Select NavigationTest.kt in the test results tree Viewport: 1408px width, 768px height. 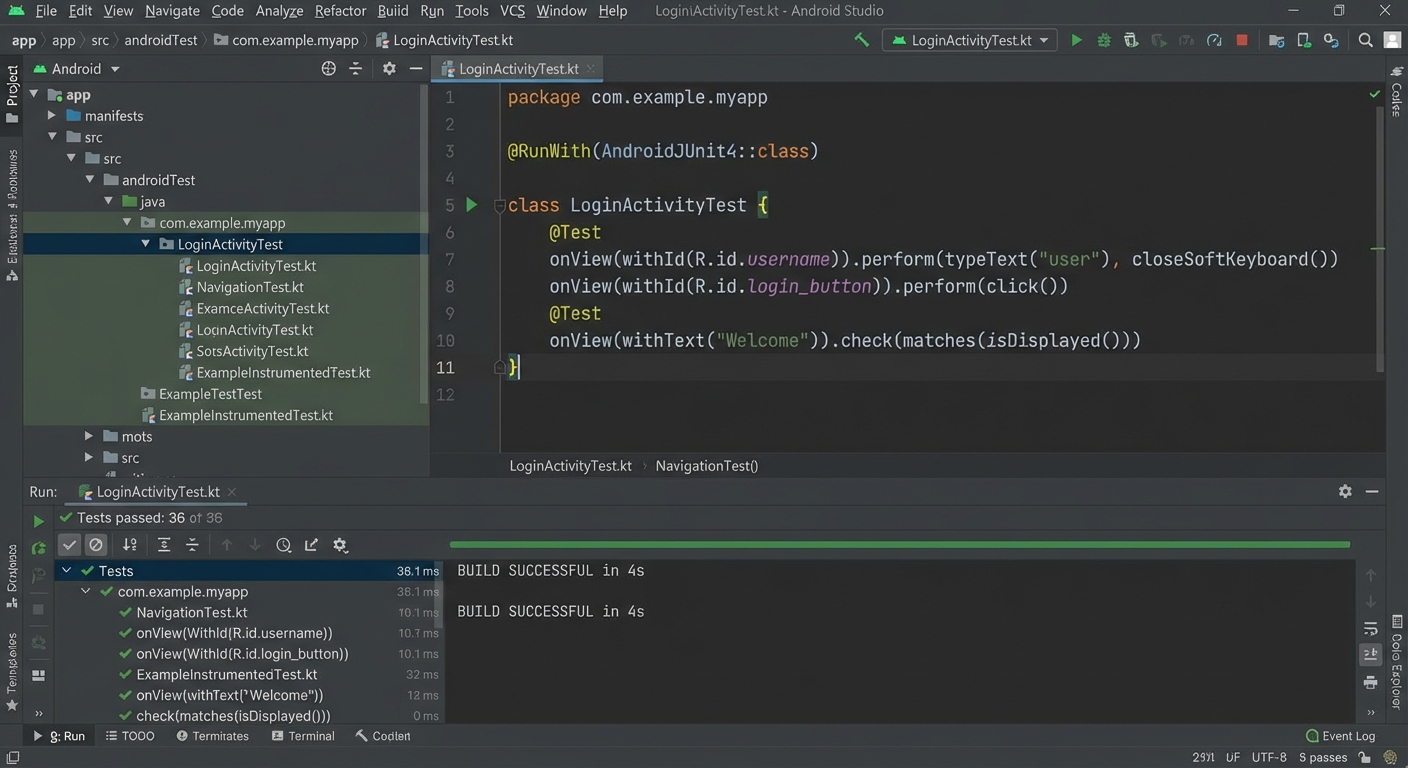click(x=191, y=612)
